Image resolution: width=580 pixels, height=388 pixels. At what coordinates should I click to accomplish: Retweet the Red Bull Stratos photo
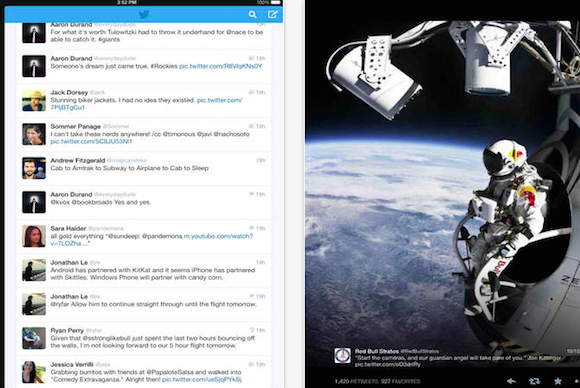click(x=535, y=381)
